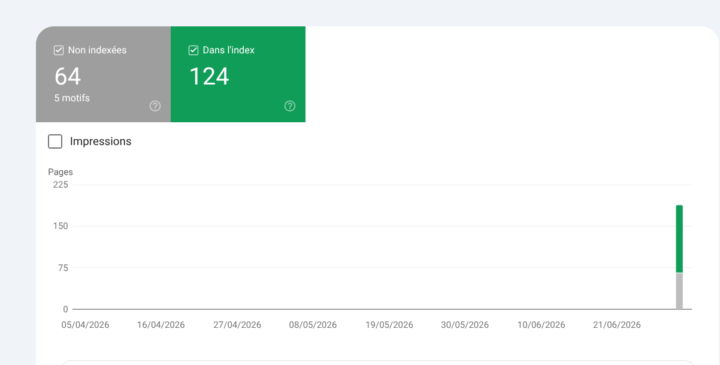The height and width of the screenshot is (365, 720).
Task: Click the 16/04/2026 date label
Action: coord(161,325)
